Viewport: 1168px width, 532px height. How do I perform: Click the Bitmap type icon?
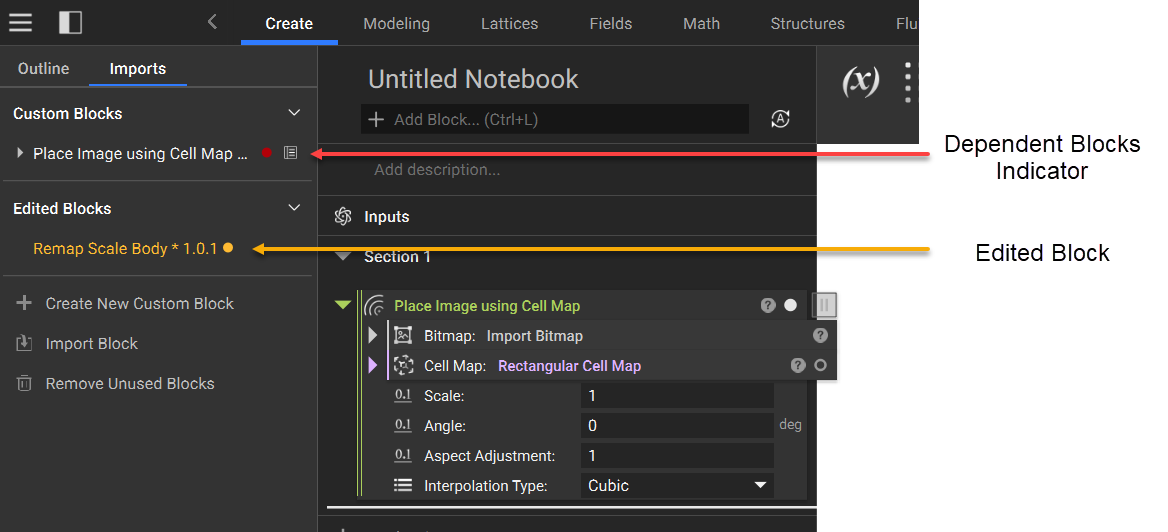coord(403,335)
